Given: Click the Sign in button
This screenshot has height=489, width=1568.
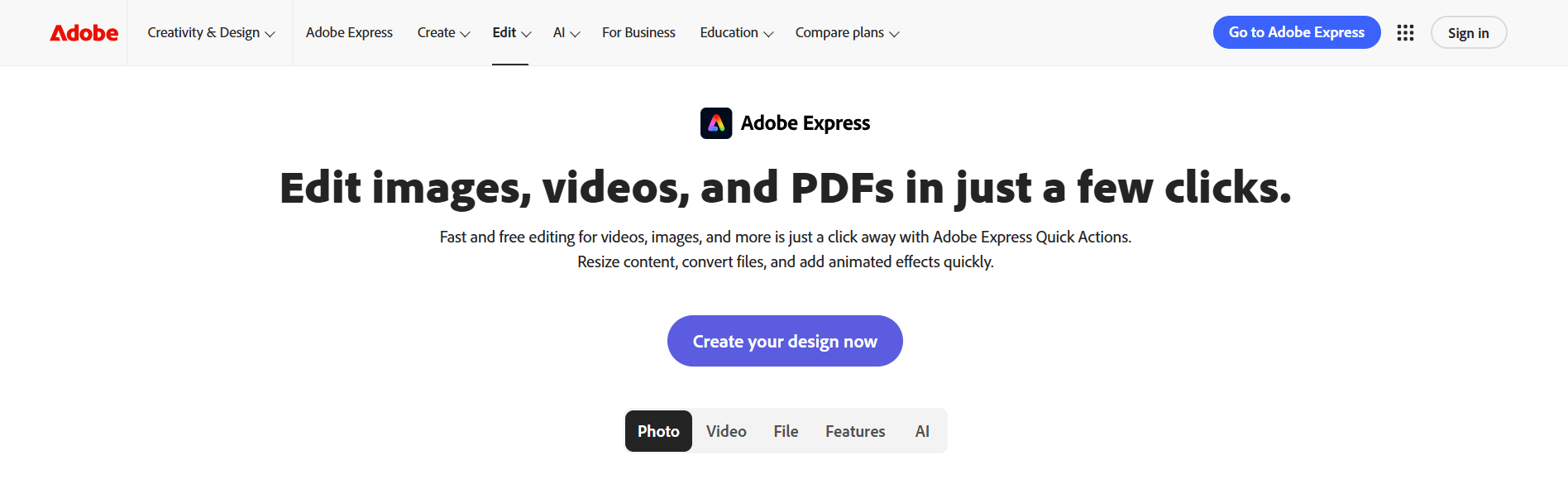Looking at the screenshot, I should point(1468,33).
